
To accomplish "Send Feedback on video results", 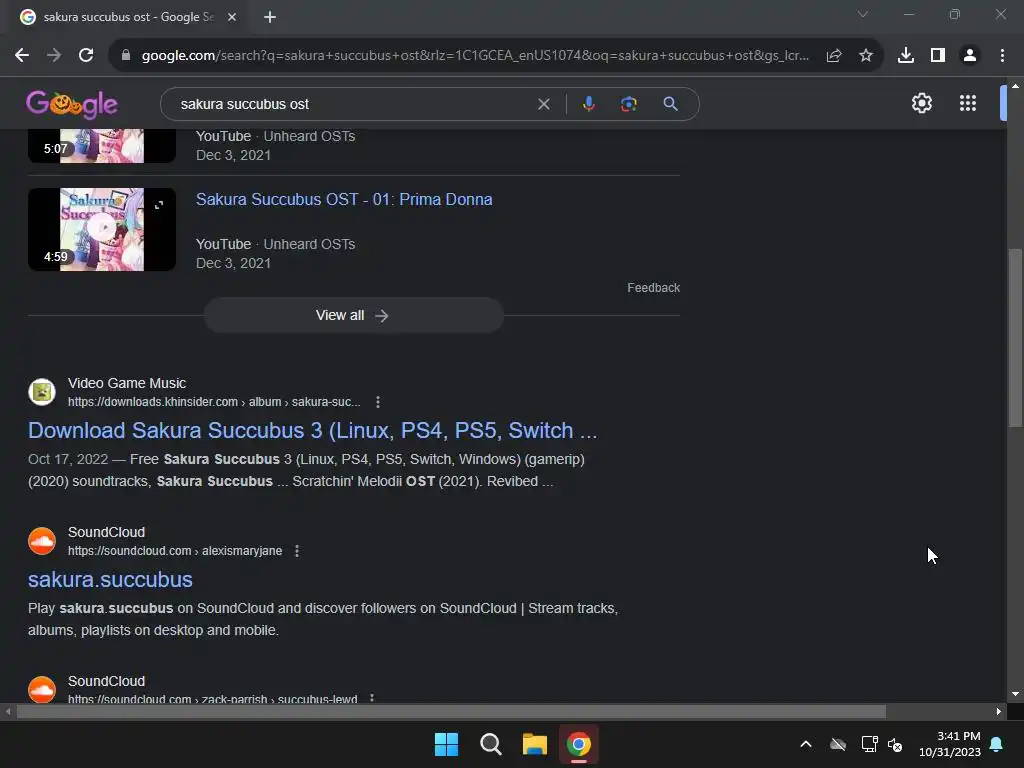I will (x=653, y=288).
